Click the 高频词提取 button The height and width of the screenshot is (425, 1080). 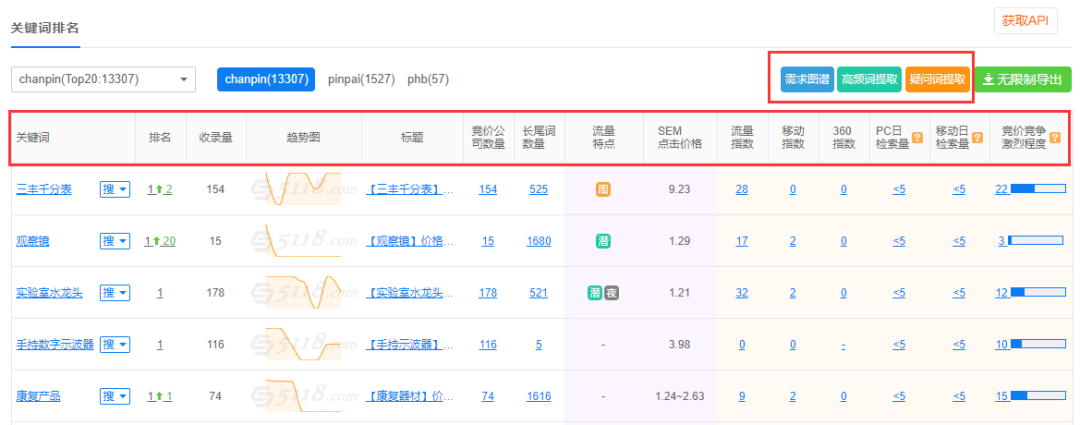pyautogui.click(x=869, y=79)
